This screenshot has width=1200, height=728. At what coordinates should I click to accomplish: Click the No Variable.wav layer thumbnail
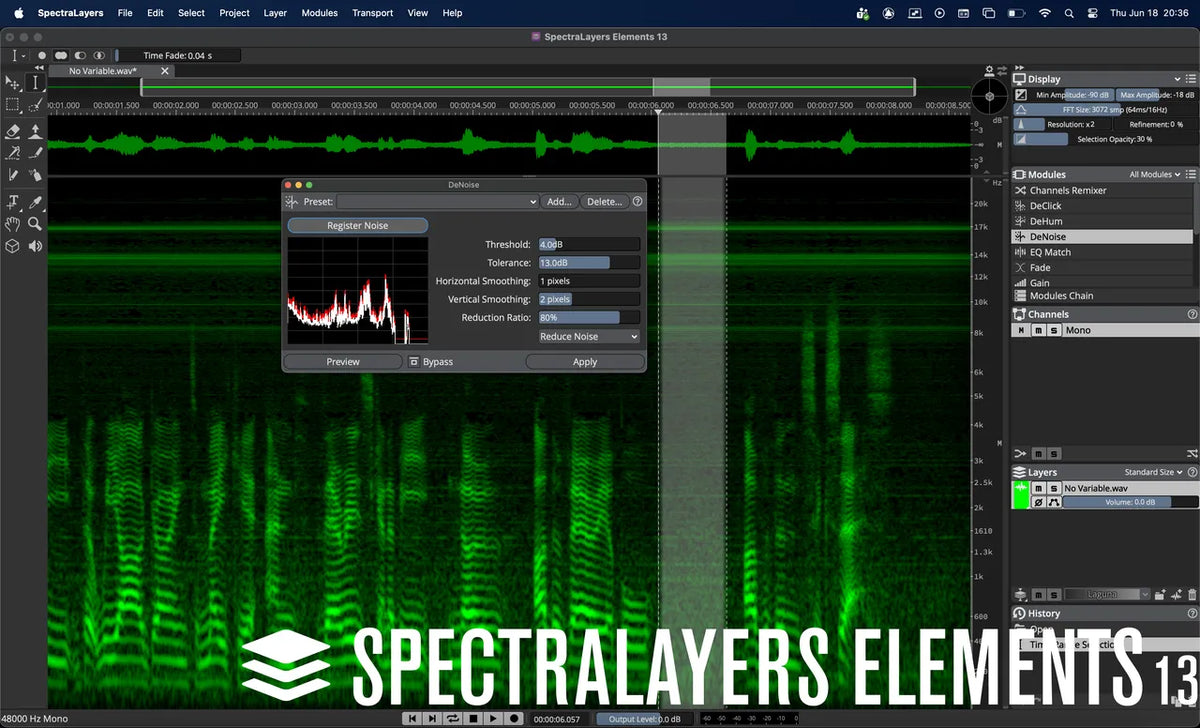pyautogui.click(x=1021, y=495)
